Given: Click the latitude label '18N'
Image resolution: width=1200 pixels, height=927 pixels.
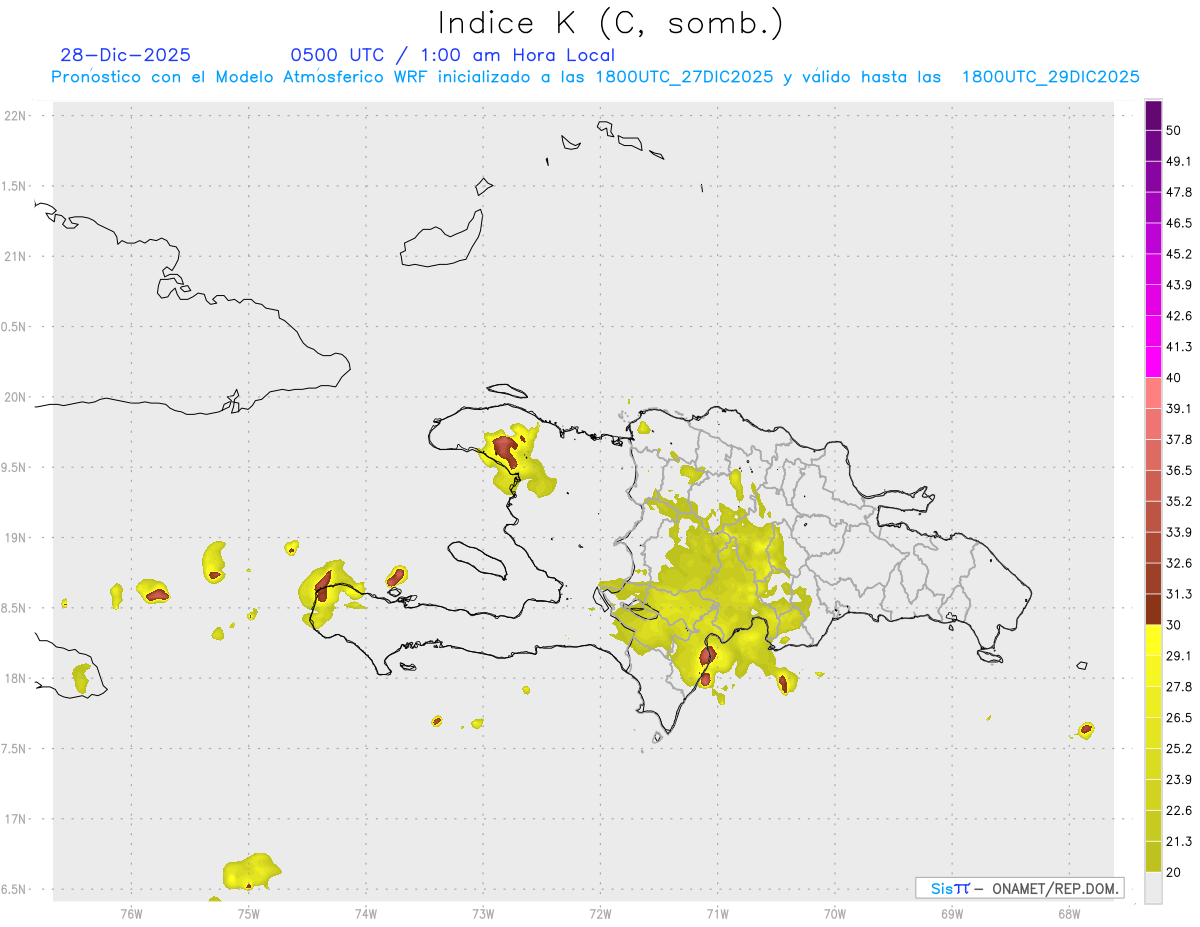Looking at the screenshot, I should [17, 678].
